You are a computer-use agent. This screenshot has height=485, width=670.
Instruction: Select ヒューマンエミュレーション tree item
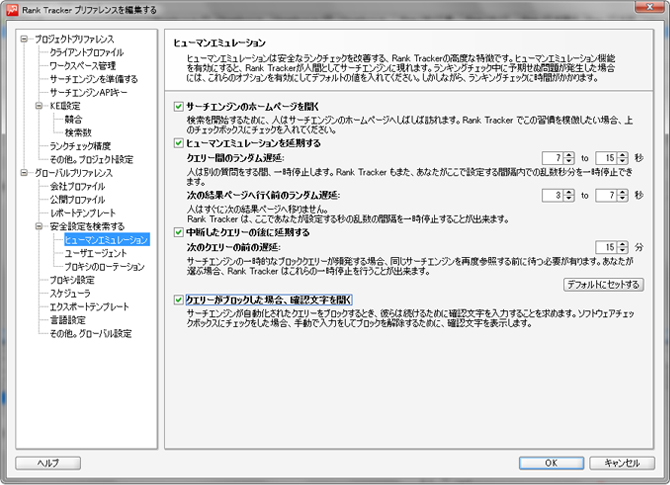(107, 240)
